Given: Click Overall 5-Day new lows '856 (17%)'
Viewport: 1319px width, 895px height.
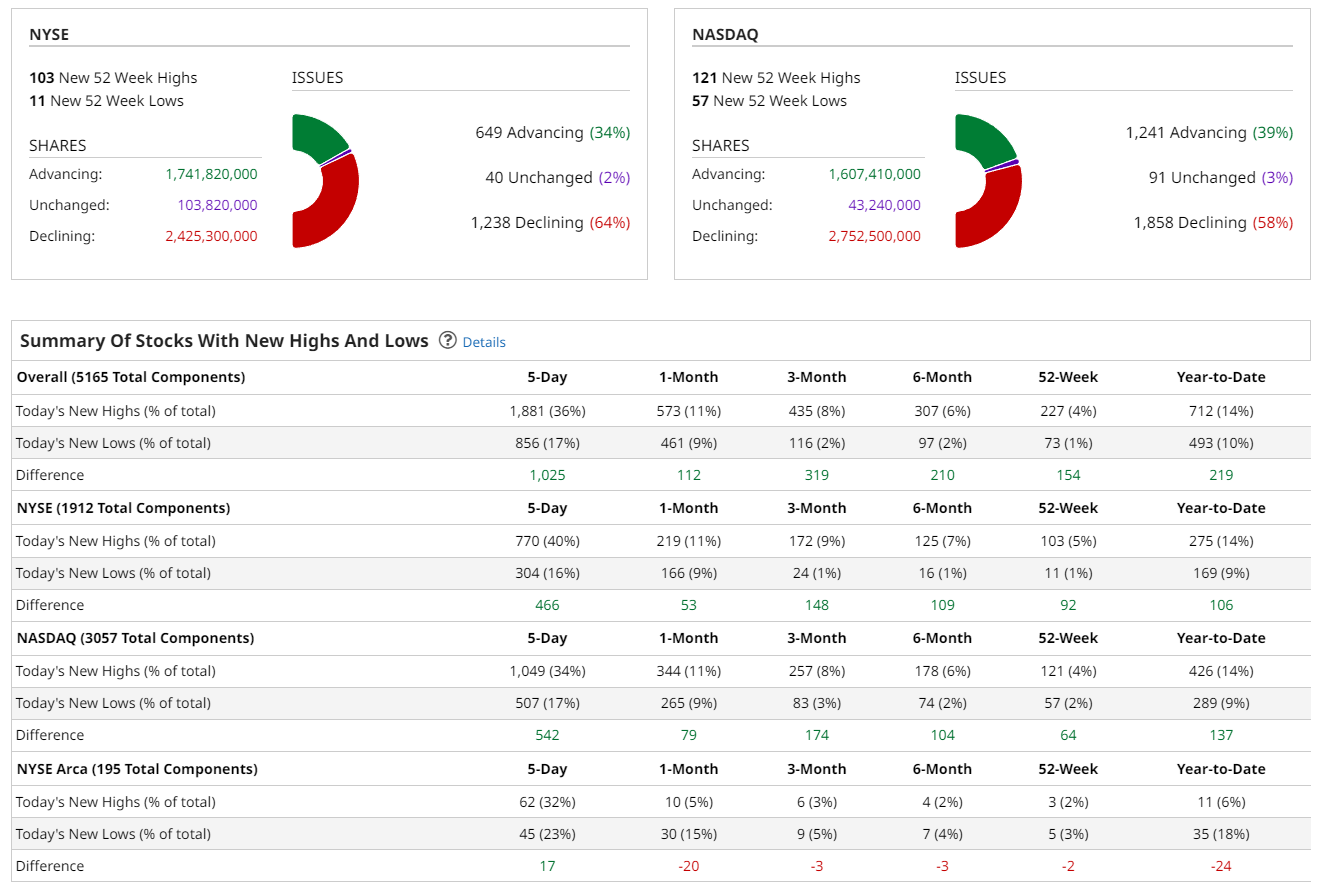Looking at the screenshot, I should coord(547,443).
